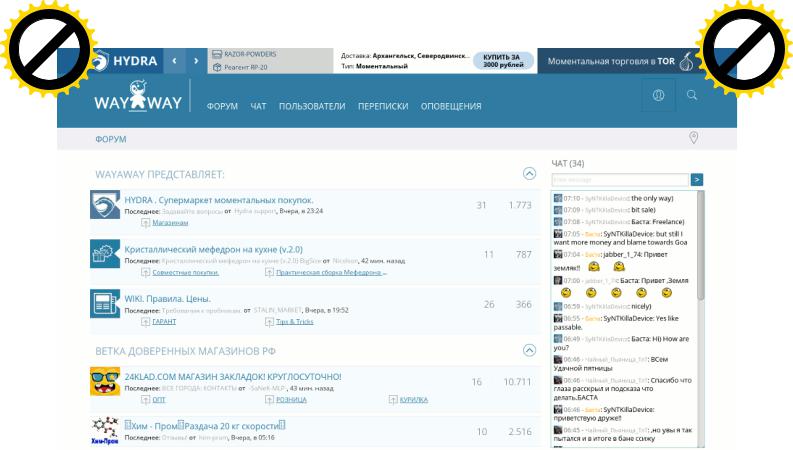This screenshot has height=450, width=793.
Task: Click message count 787 for мефедрон forum
Action: [x=523, y=254]
